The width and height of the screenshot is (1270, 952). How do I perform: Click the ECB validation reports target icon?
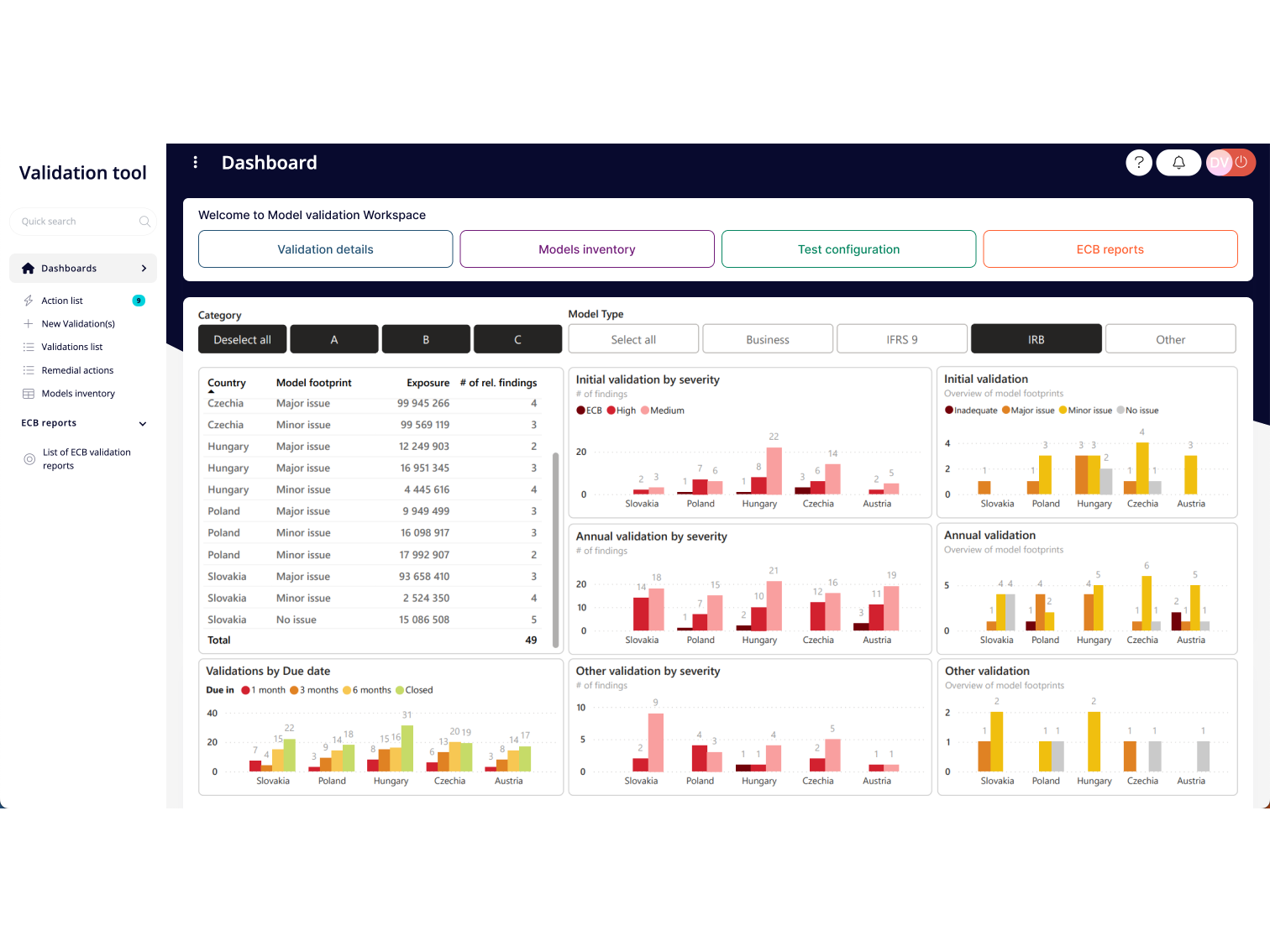29,459
